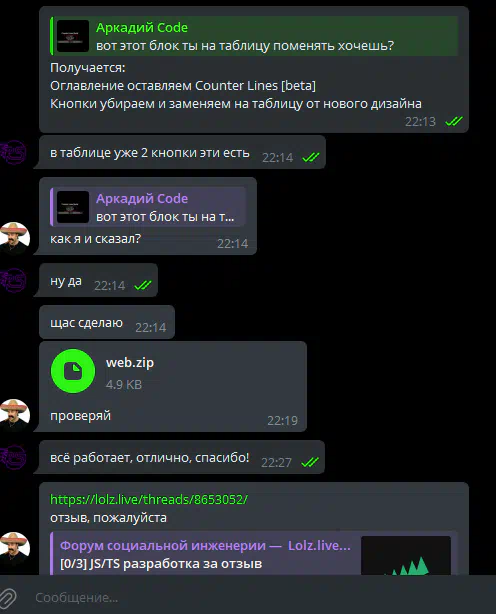This screenshot has height=614, width=496.
Task: Open sombrero avatar beside lolz.live link message
Action: pos(14,547)
